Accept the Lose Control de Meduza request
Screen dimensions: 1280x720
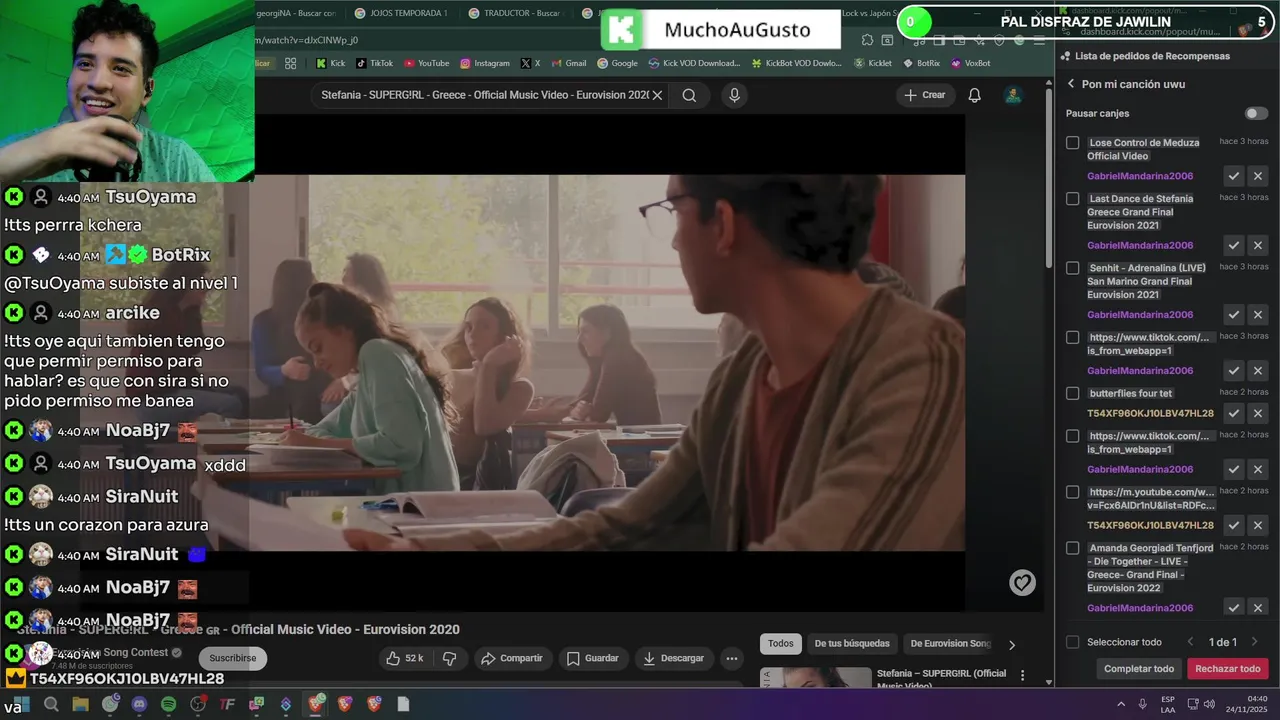click(x=1234, y=176)
